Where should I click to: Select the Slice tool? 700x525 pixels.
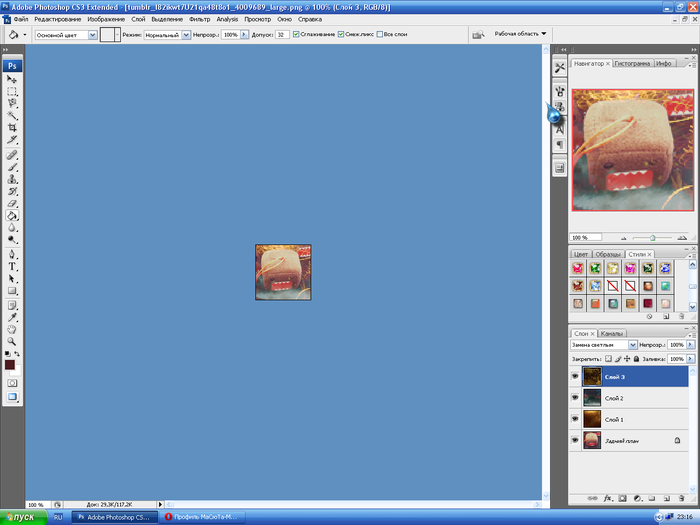12,140
